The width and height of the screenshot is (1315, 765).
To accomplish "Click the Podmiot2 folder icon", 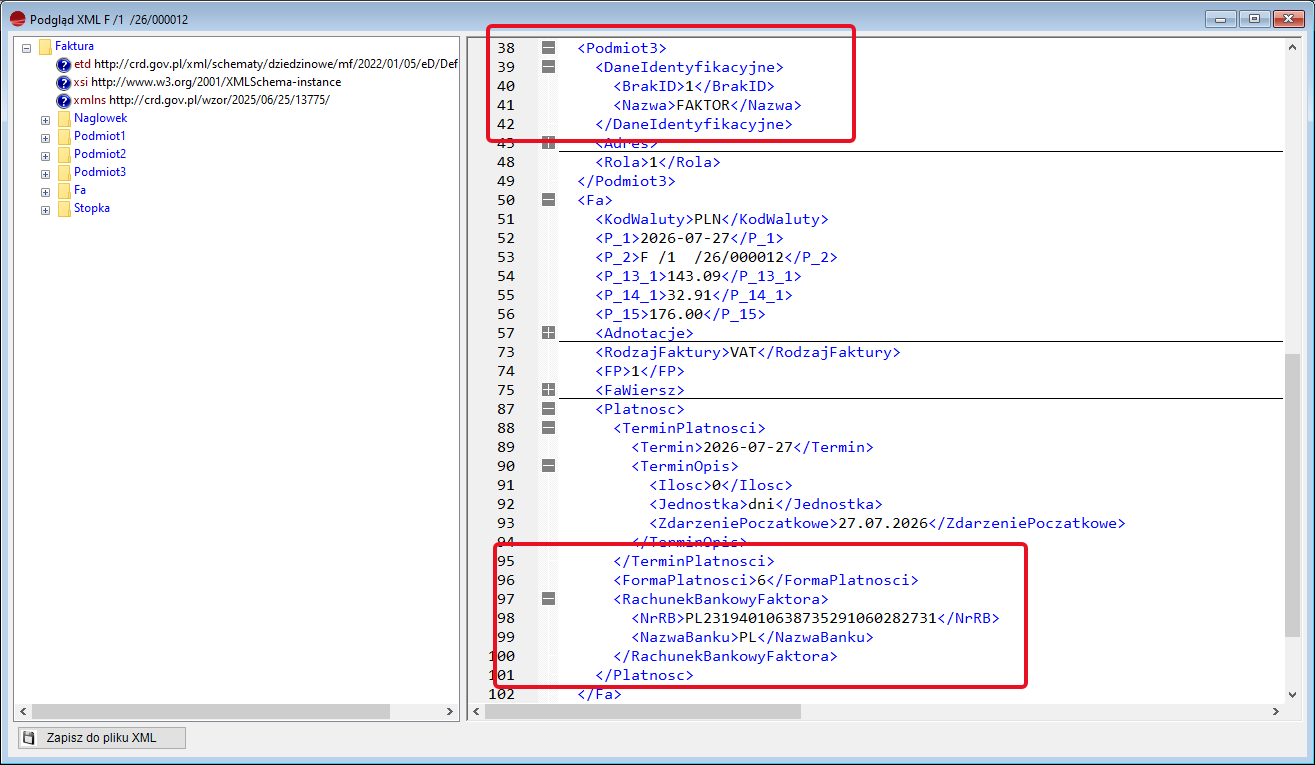I will tap(64, 154).
